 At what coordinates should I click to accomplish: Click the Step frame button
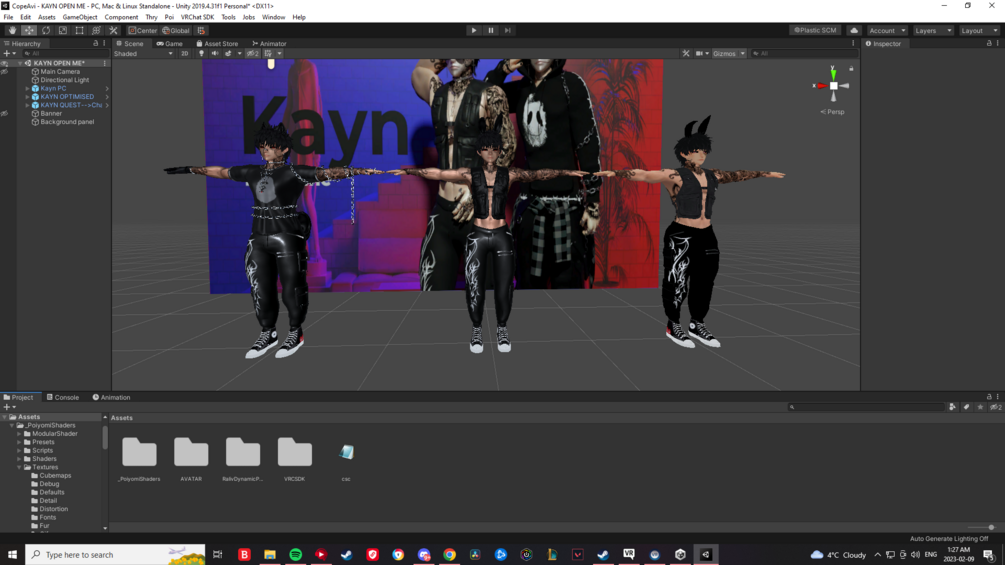pyautogui.click(x=508, y=30)
